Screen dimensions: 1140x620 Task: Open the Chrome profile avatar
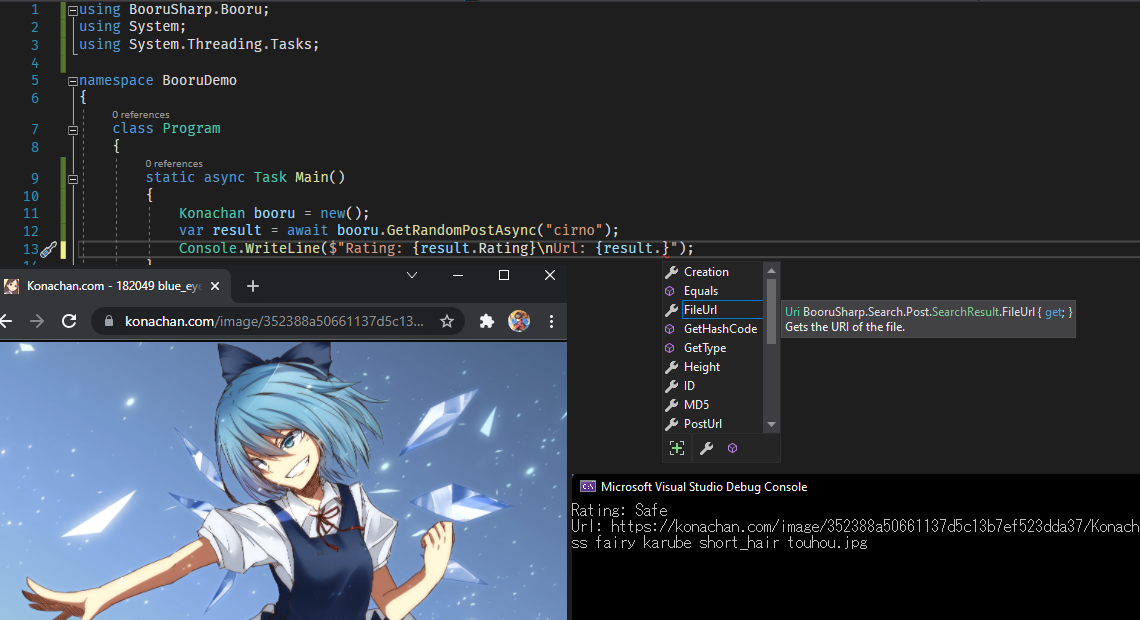click(x=519, y=321)
